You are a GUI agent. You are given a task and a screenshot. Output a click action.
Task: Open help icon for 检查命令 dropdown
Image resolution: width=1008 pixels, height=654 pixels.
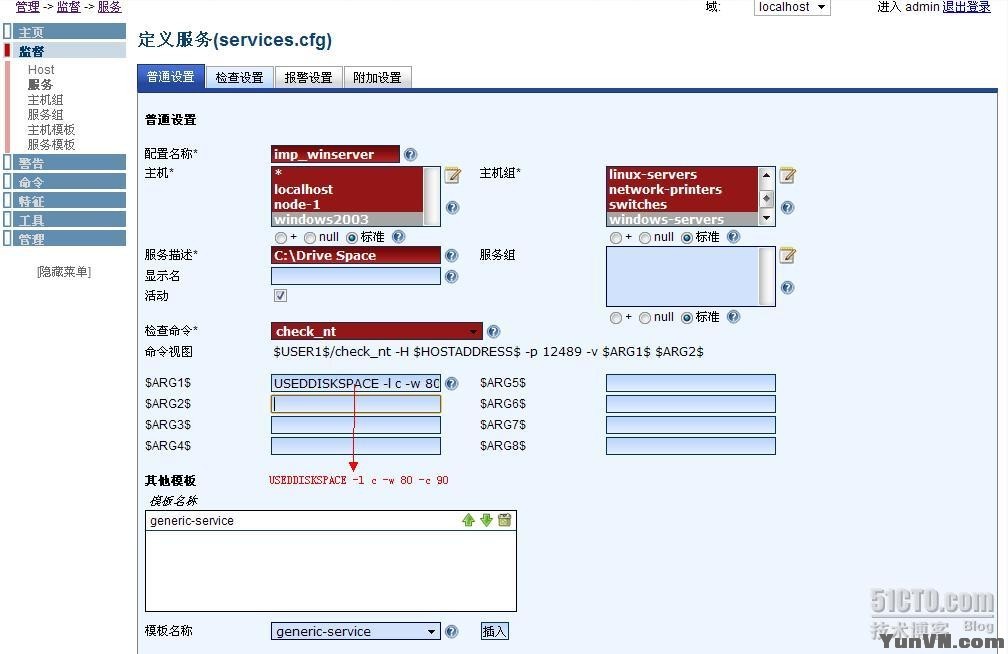[x=494, y=331]
